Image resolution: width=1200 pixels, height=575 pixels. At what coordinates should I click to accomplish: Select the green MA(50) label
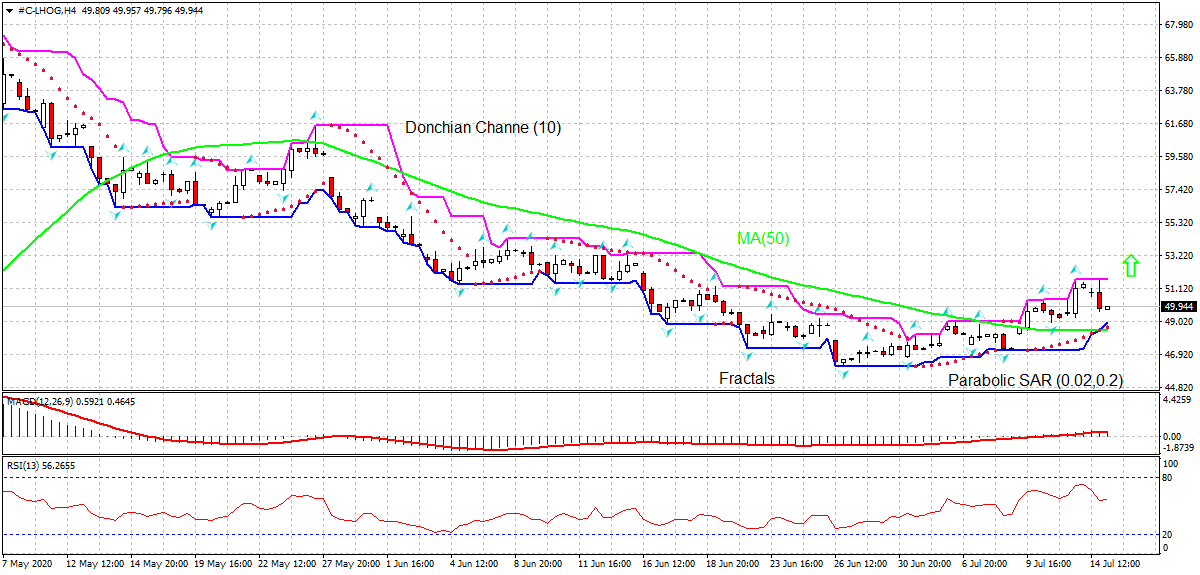762,238
